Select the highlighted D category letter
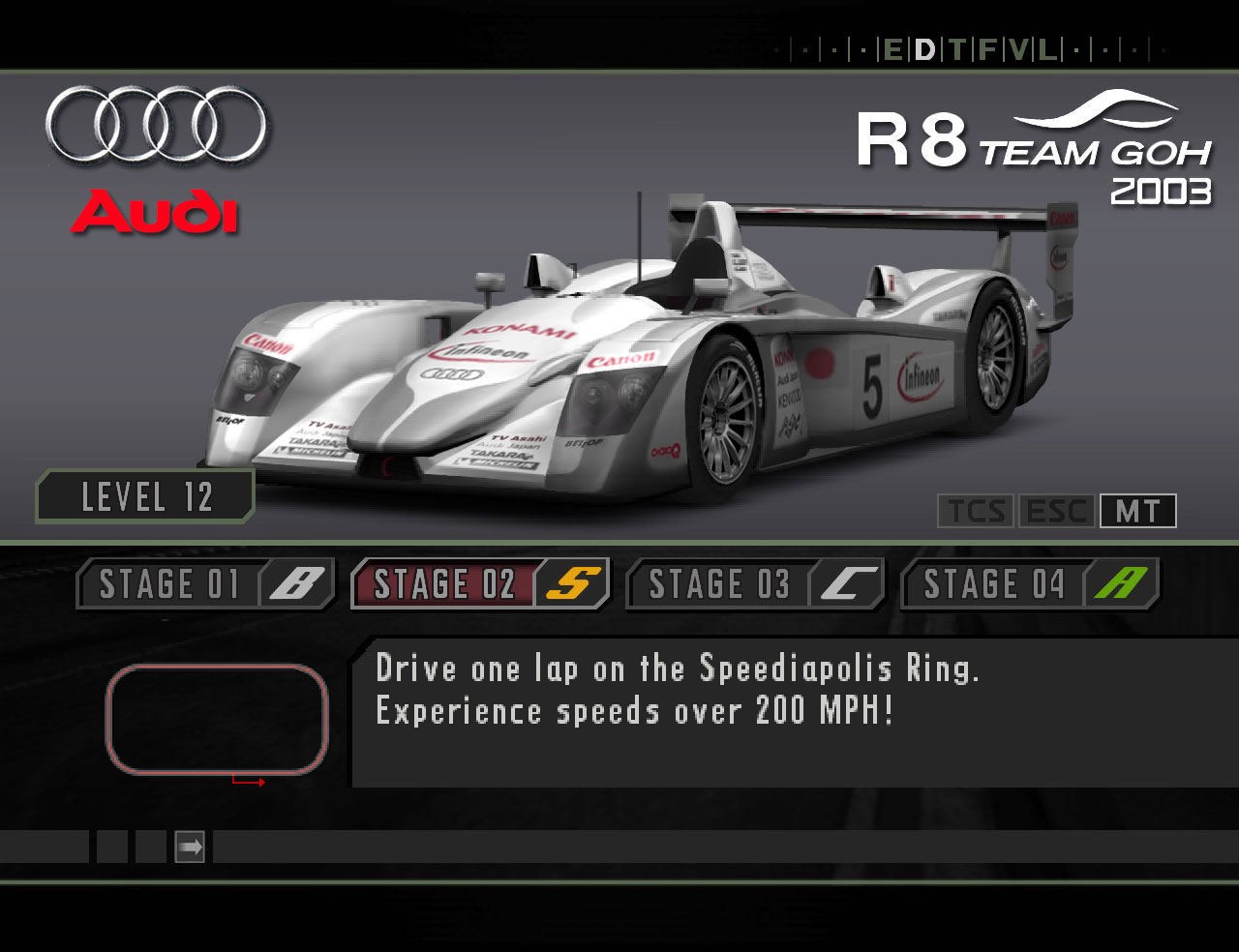1239x952 pixels. 924,49
